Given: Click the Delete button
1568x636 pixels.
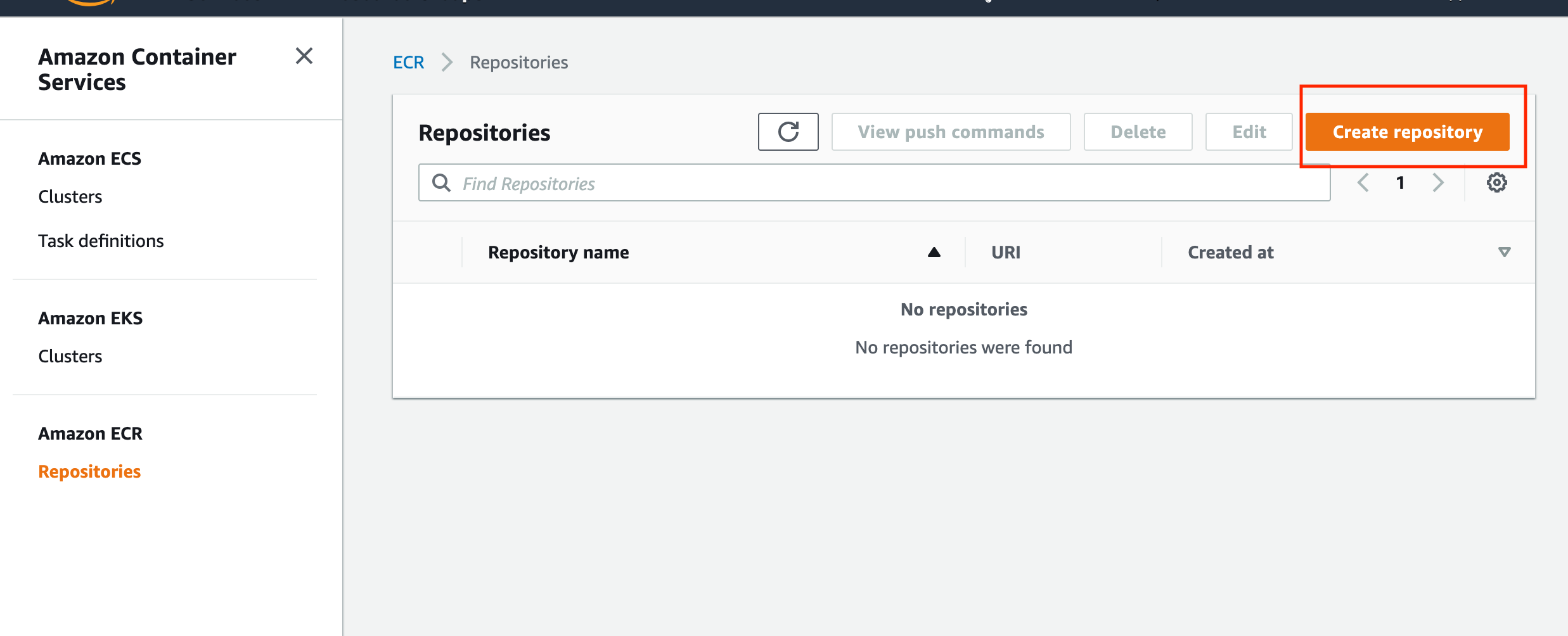Looking at the screenshot, I should click(1138, 132).
